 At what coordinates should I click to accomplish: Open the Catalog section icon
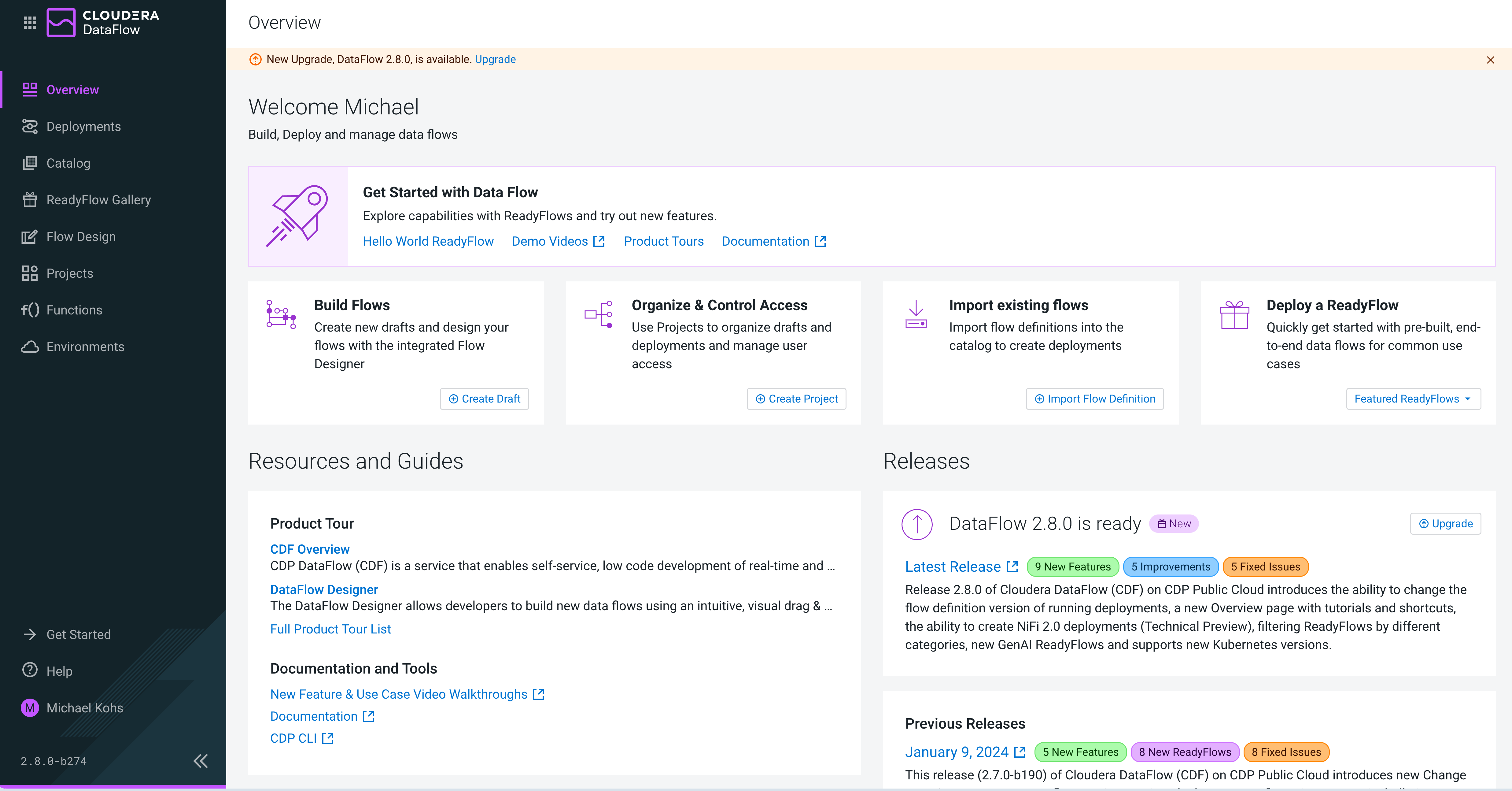30,163
